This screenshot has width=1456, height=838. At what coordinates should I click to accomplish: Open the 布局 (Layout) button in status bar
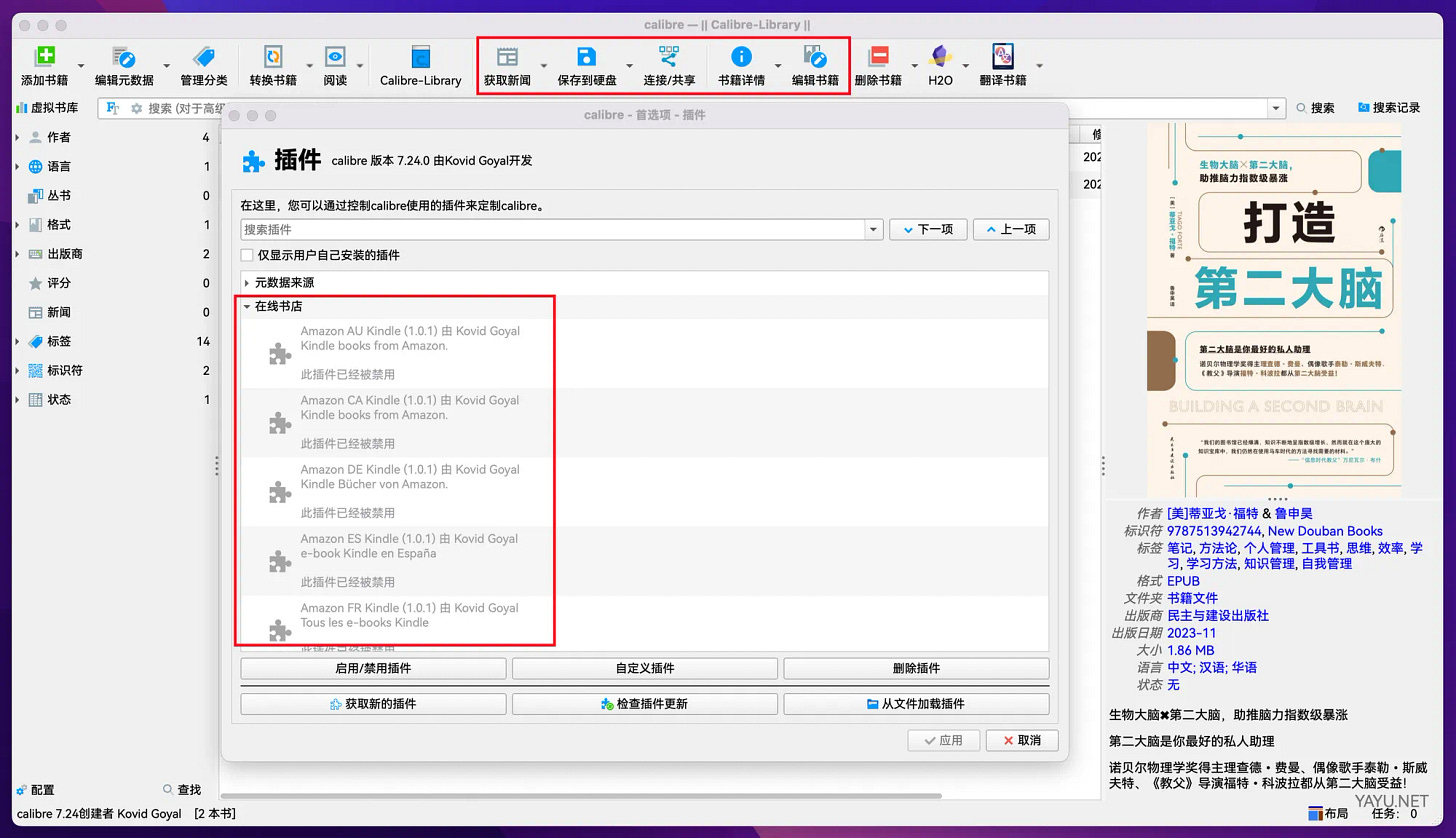(1328, 814)
